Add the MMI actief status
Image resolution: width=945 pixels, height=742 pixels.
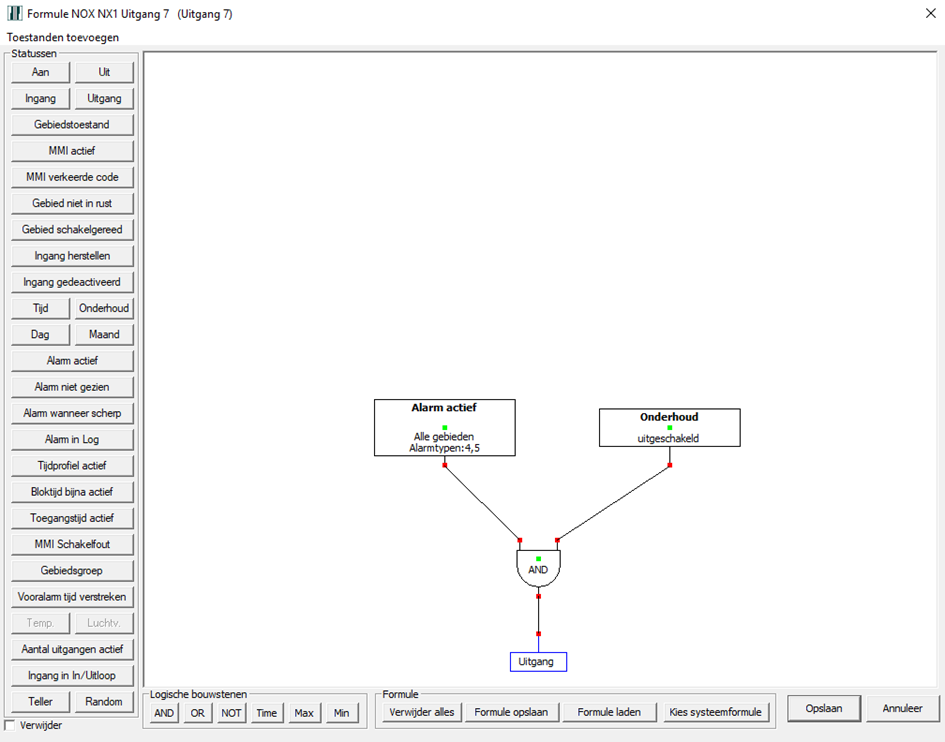click(72, 151)
